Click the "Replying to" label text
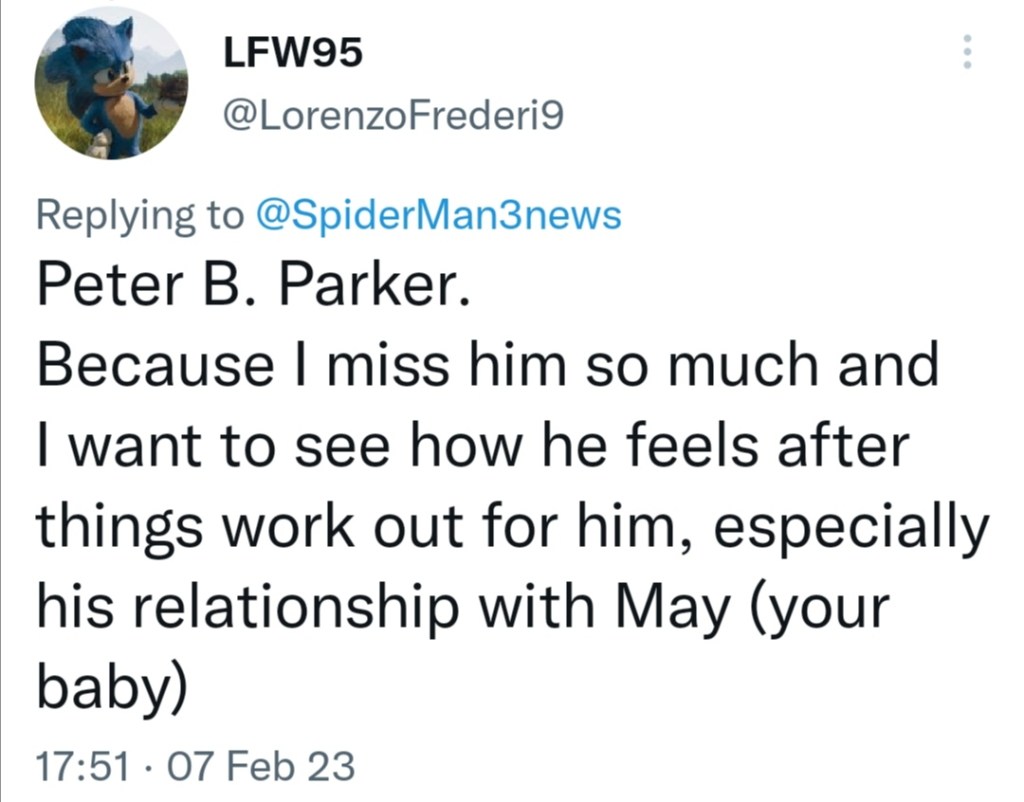 (x=139, y=215)
